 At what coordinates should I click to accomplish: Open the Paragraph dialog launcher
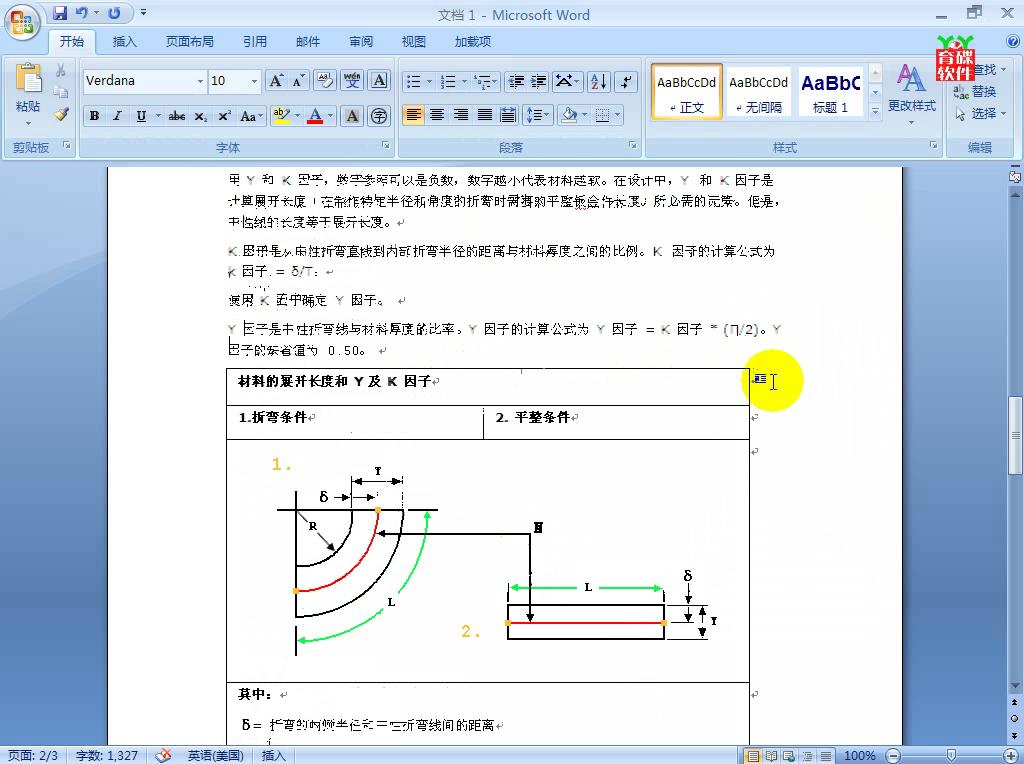pos(632,145)
